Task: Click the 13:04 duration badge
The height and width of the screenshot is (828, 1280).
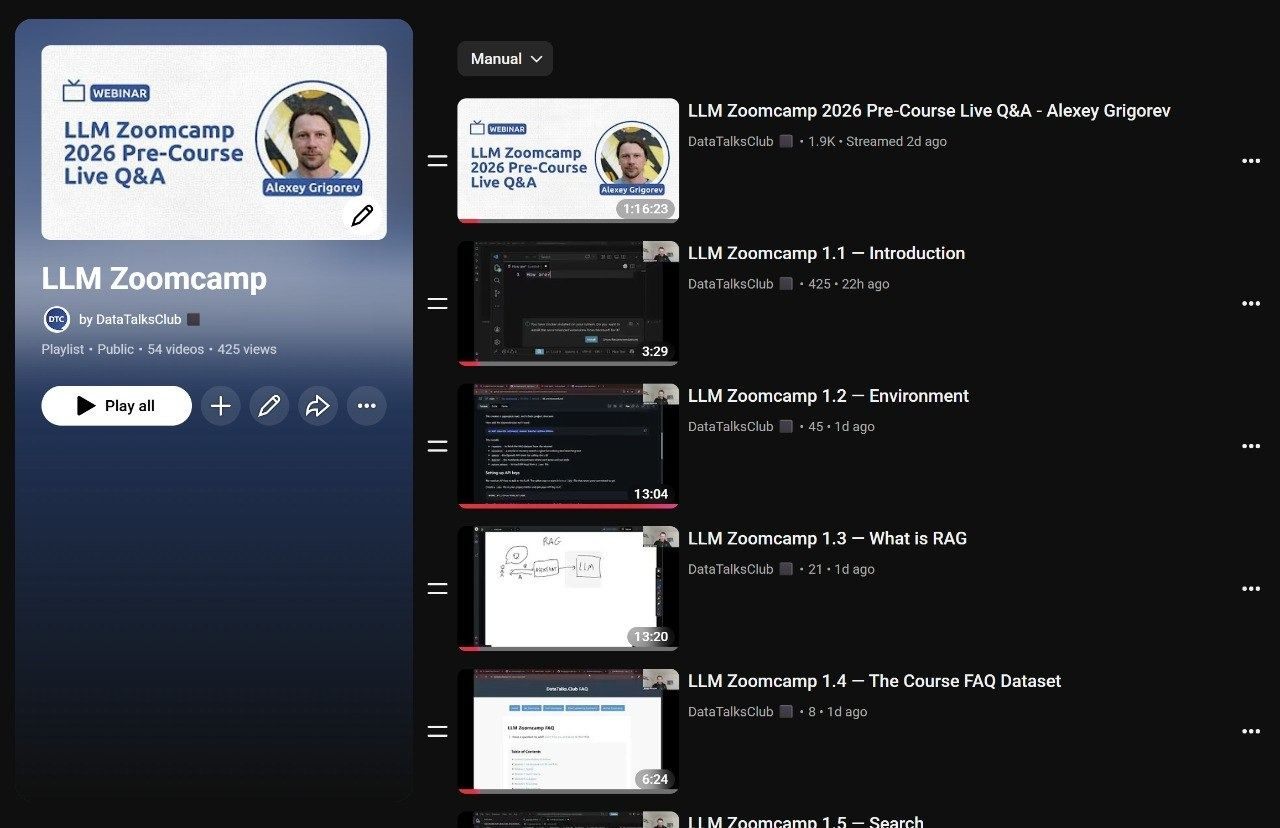Action: pyautogui.click(x=651, y=494)
